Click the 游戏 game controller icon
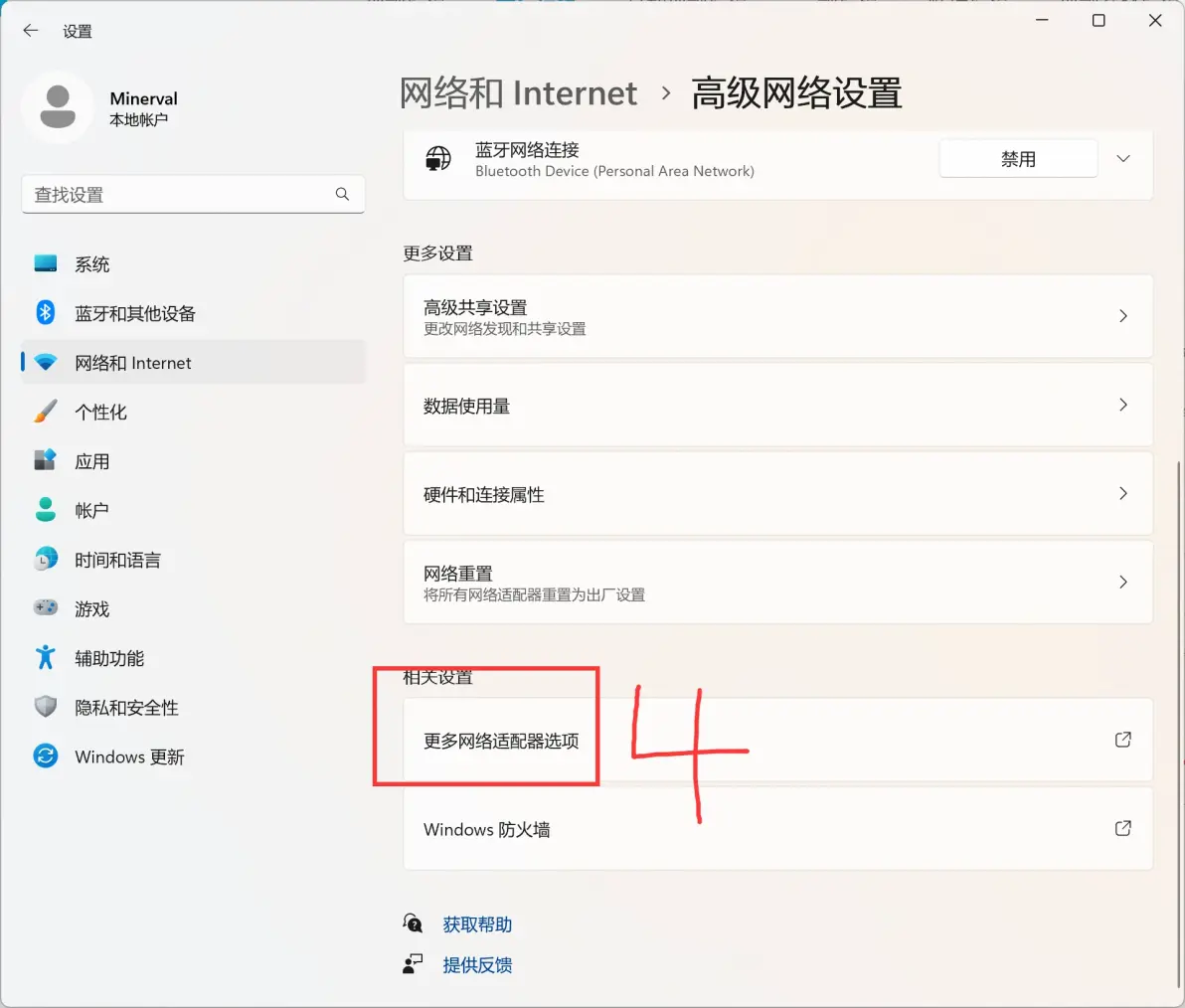The height and width of the screenshot is (1008, 1185). pyautogui.click(x=46, y=608)
